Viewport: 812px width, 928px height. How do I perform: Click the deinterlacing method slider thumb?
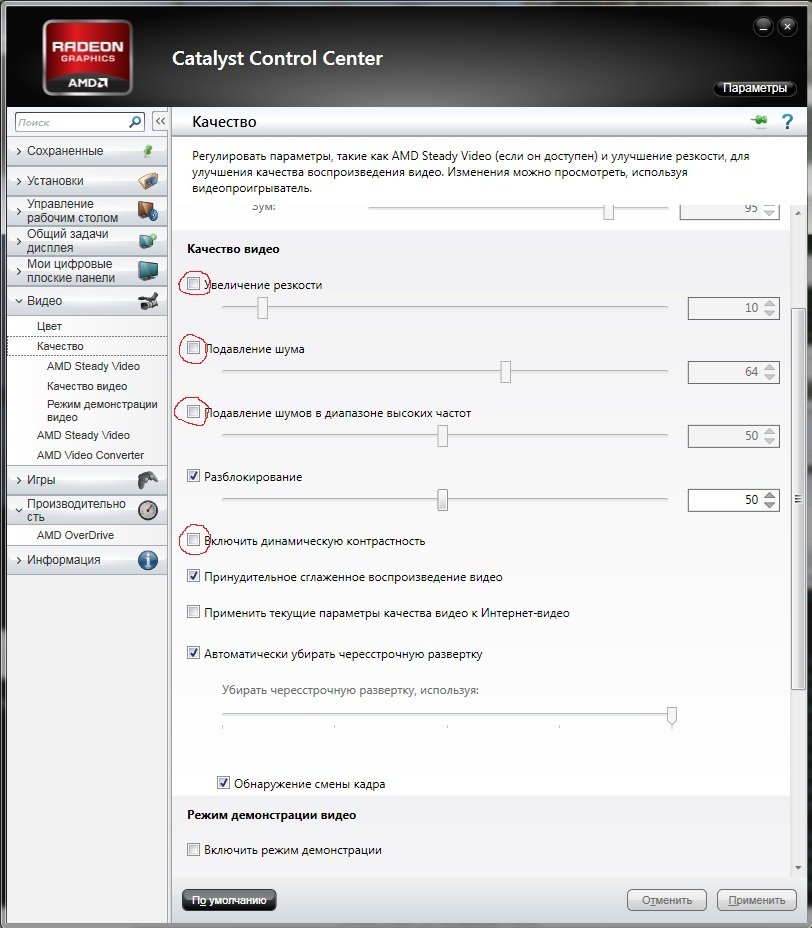[671, 716]
